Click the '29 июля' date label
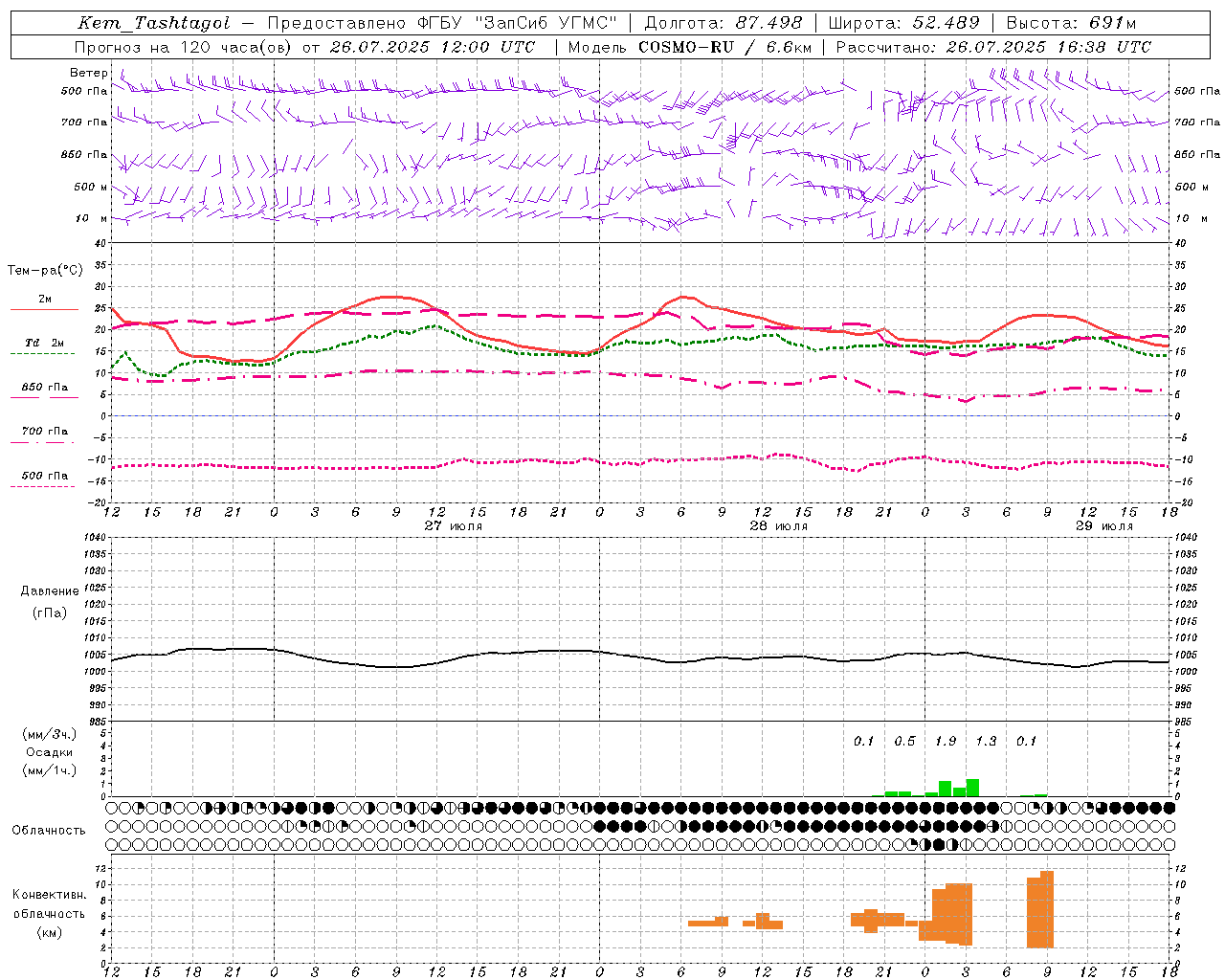 1104,526
